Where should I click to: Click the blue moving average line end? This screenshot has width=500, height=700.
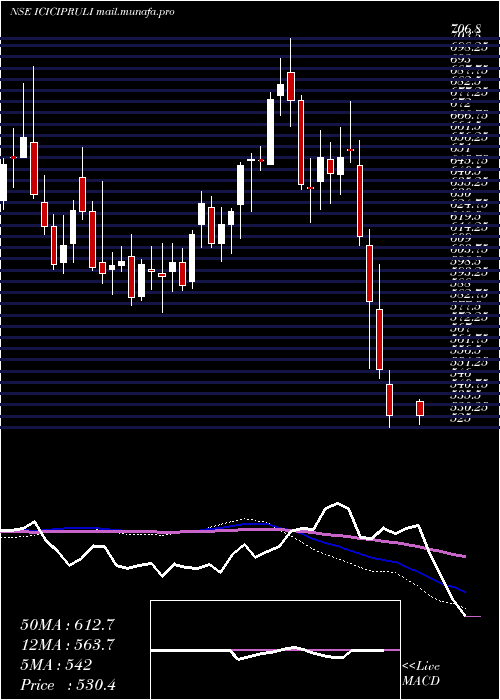[464, 591]
